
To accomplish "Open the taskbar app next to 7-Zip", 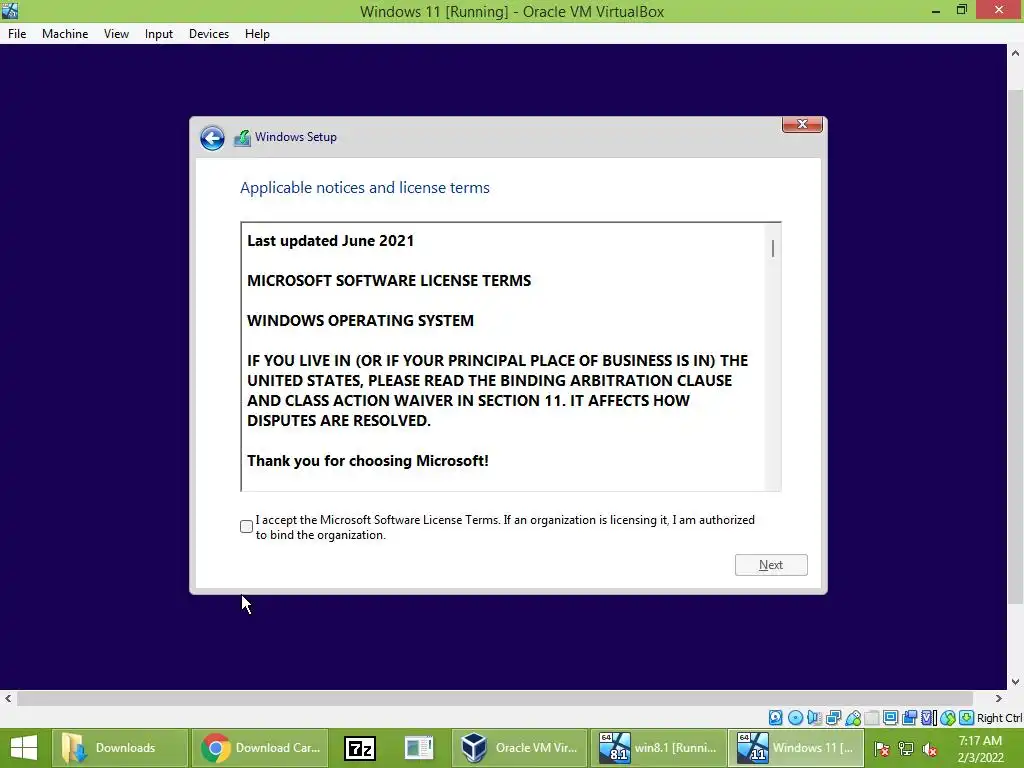I will click(419, 748).
